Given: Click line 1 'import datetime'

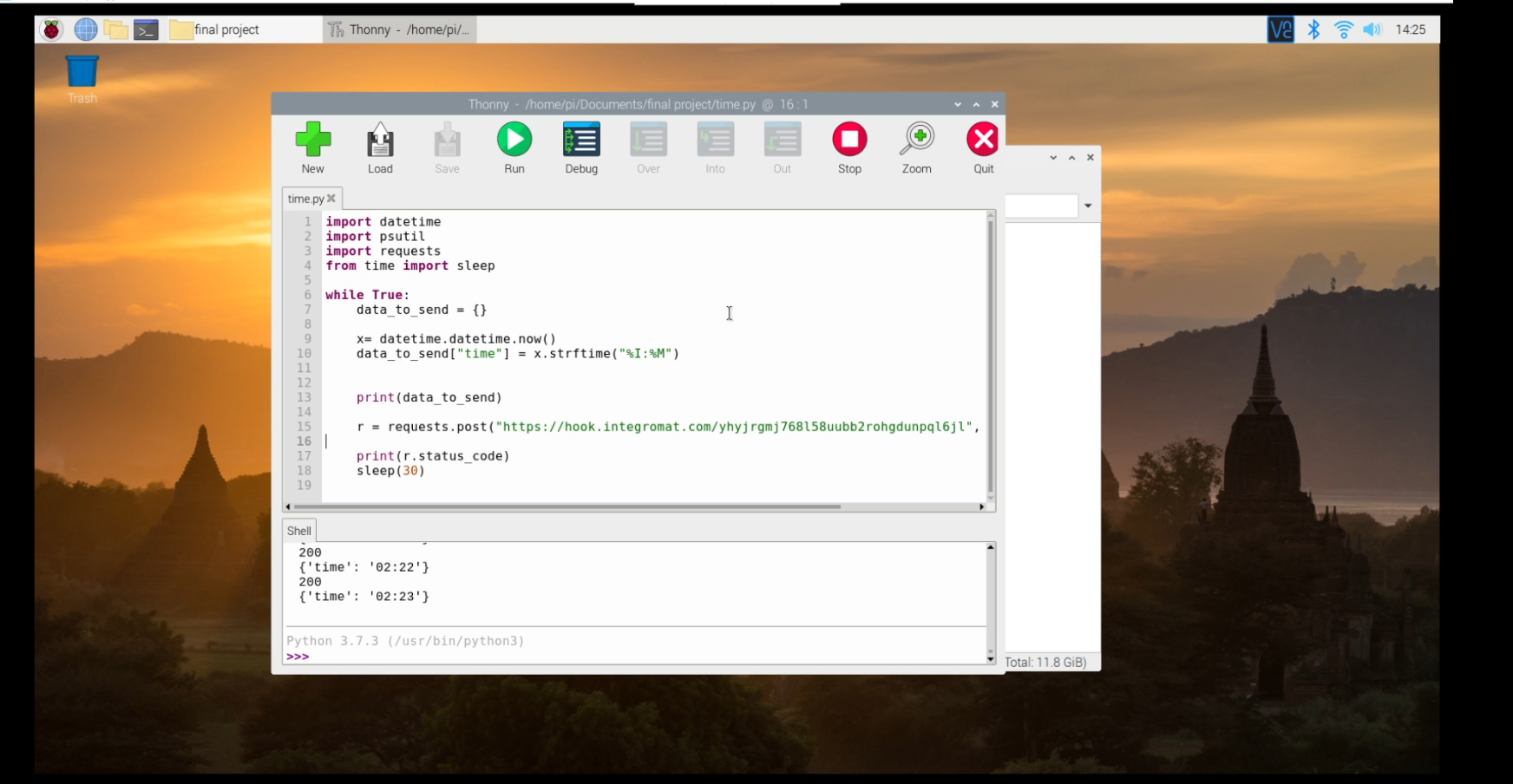Looking at the screenshot, I should click(x=383, y=222).
